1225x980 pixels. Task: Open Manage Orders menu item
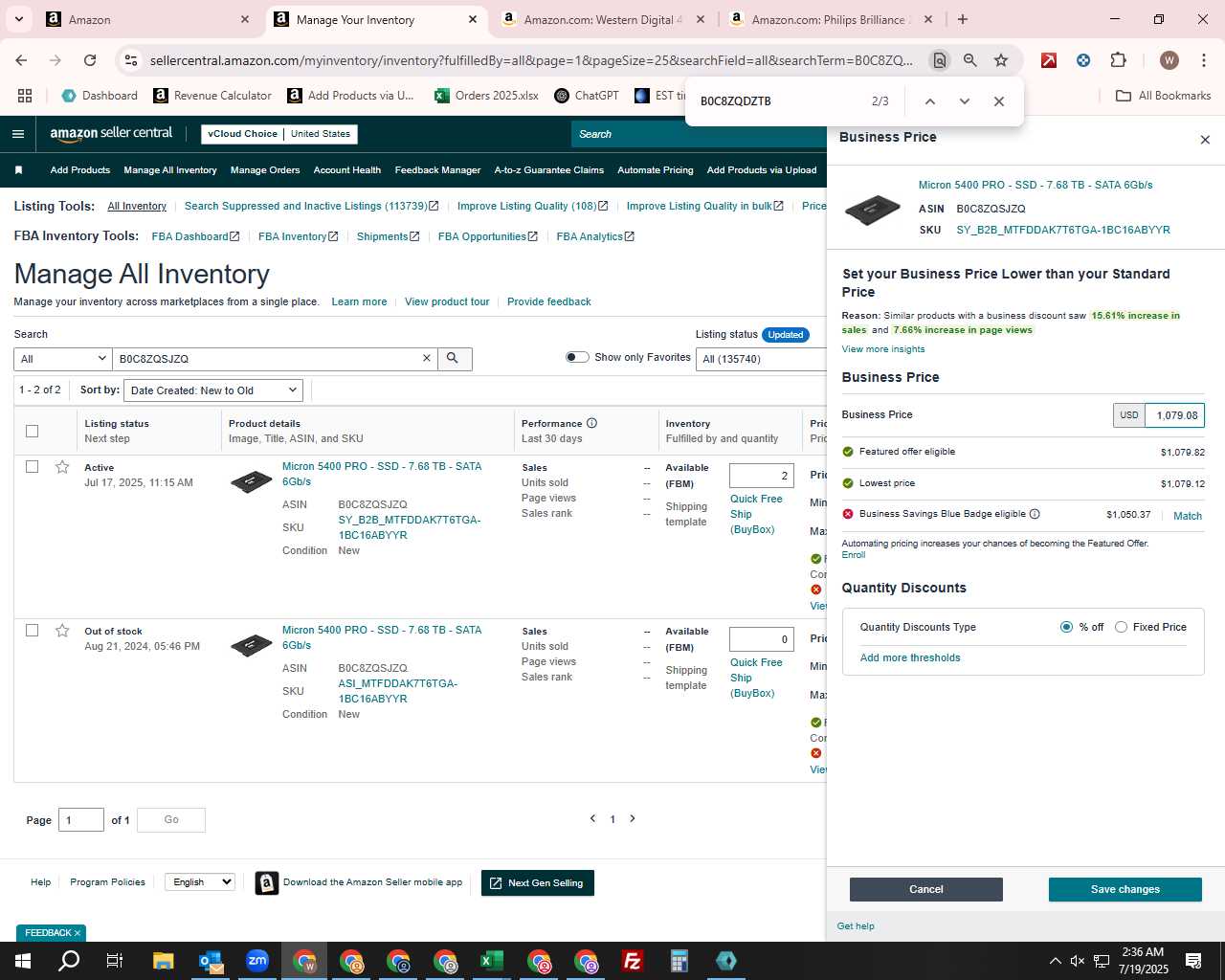coord(265,170)
